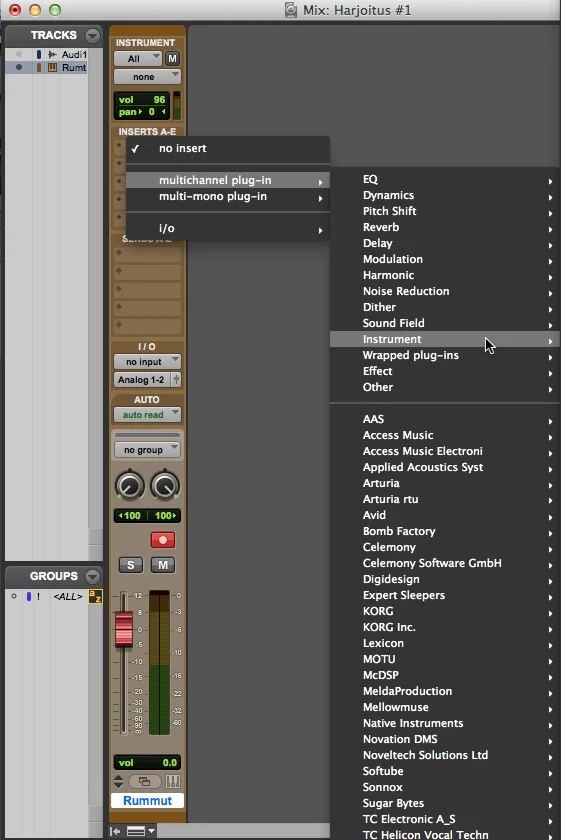The height and width of the screenshot is (840, 561).
Task: Open the Dynamics category
Action: pyautogui.click(x=445, y=196)
